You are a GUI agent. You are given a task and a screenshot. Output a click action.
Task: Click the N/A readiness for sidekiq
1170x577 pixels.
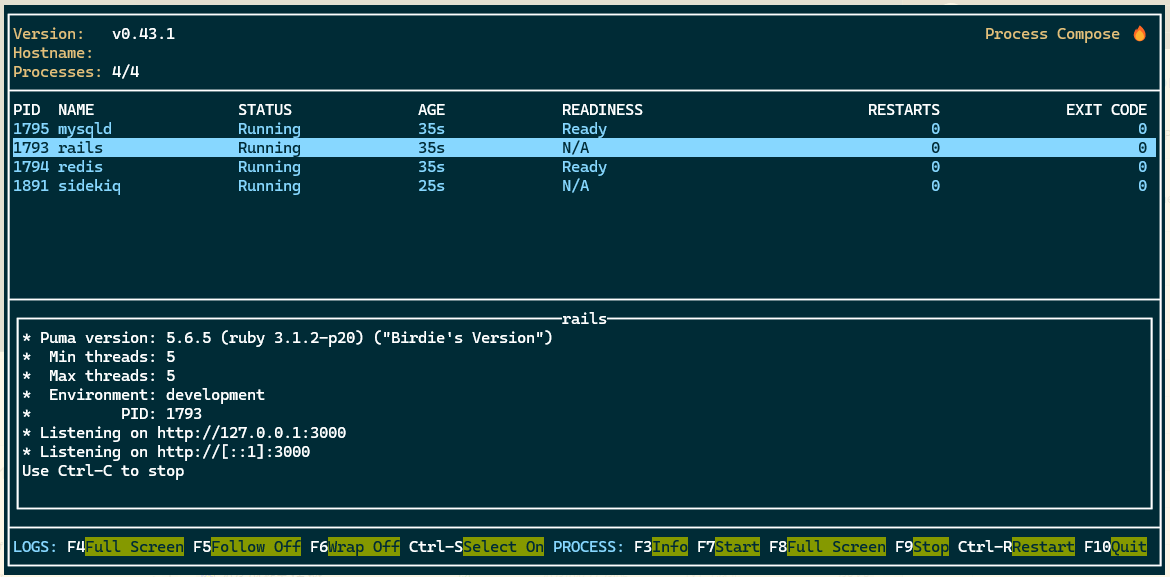[x=575, y=186]
